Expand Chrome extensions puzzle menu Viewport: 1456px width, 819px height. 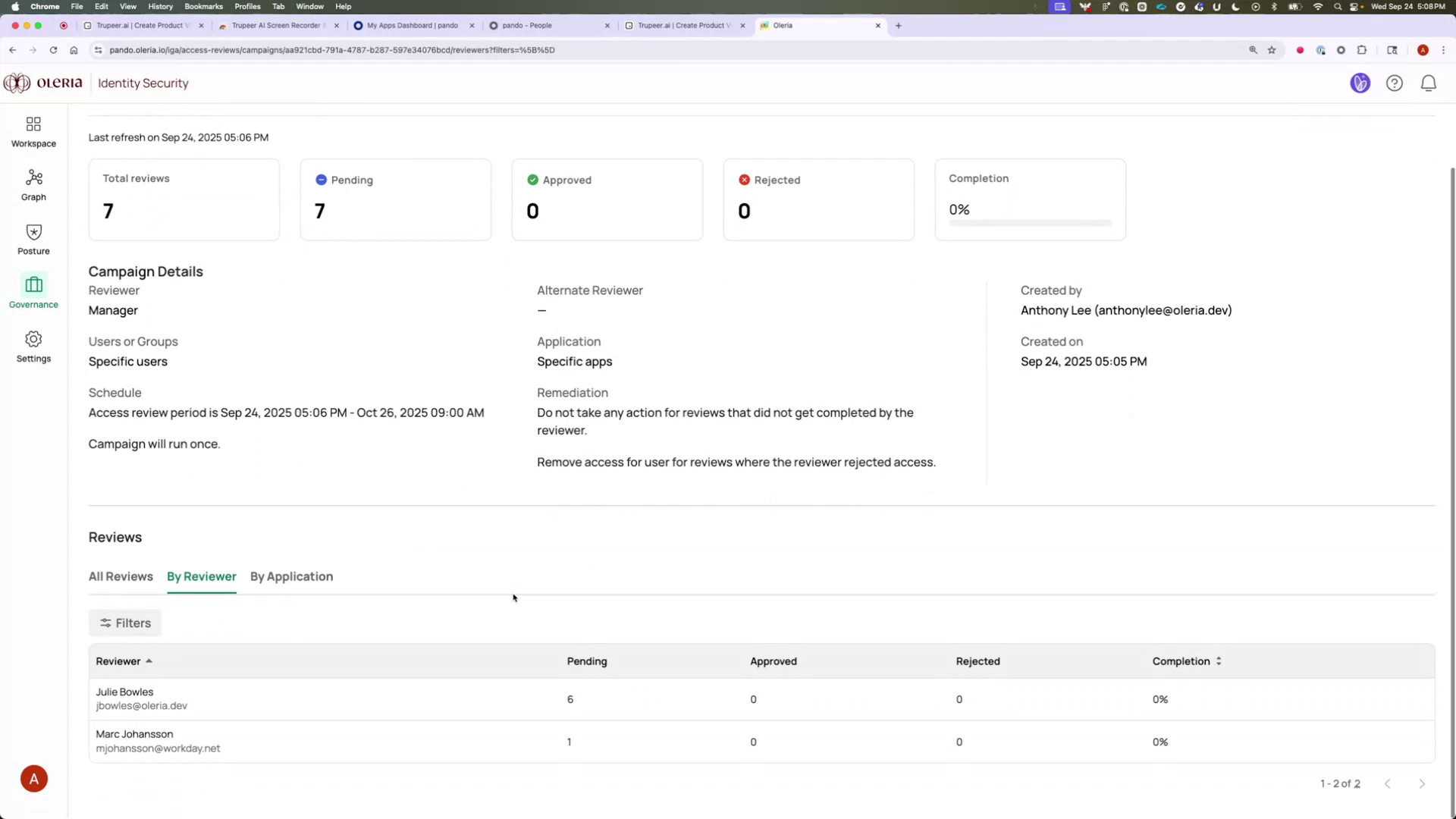[1362, 50]
